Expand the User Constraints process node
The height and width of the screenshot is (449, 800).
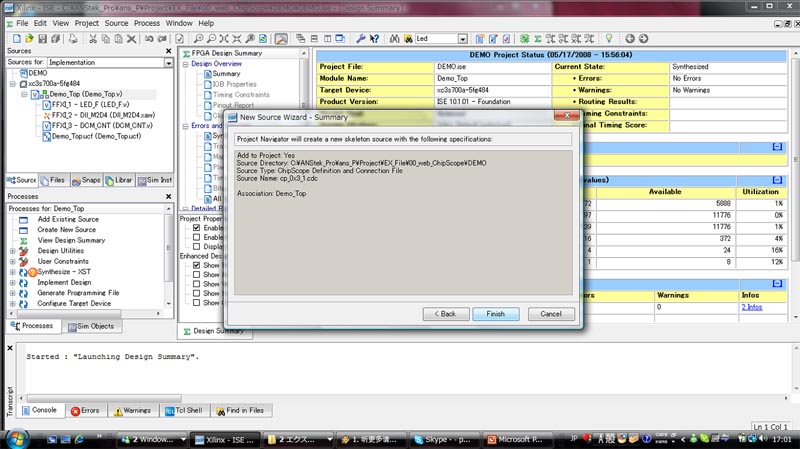[x=13, y=262]
